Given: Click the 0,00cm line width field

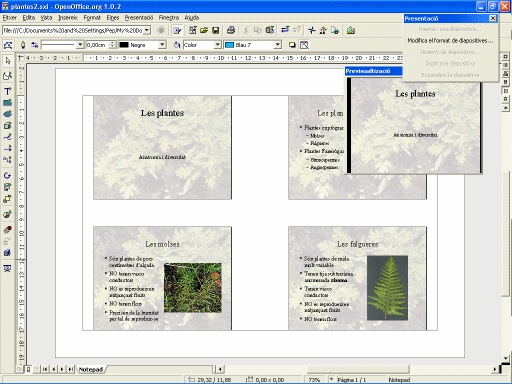Looking at the screenshot, I should (98, 45).
